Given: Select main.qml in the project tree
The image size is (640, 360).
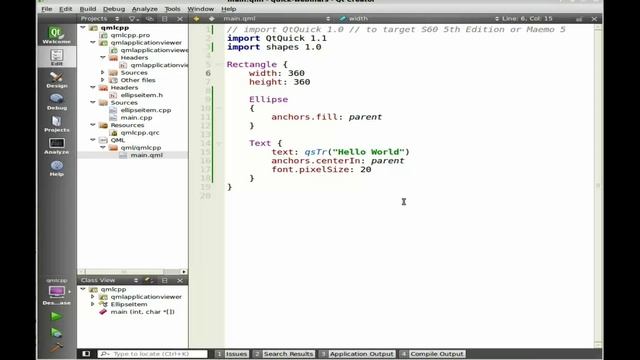Looking at the screenshot, I should [146, 155].
